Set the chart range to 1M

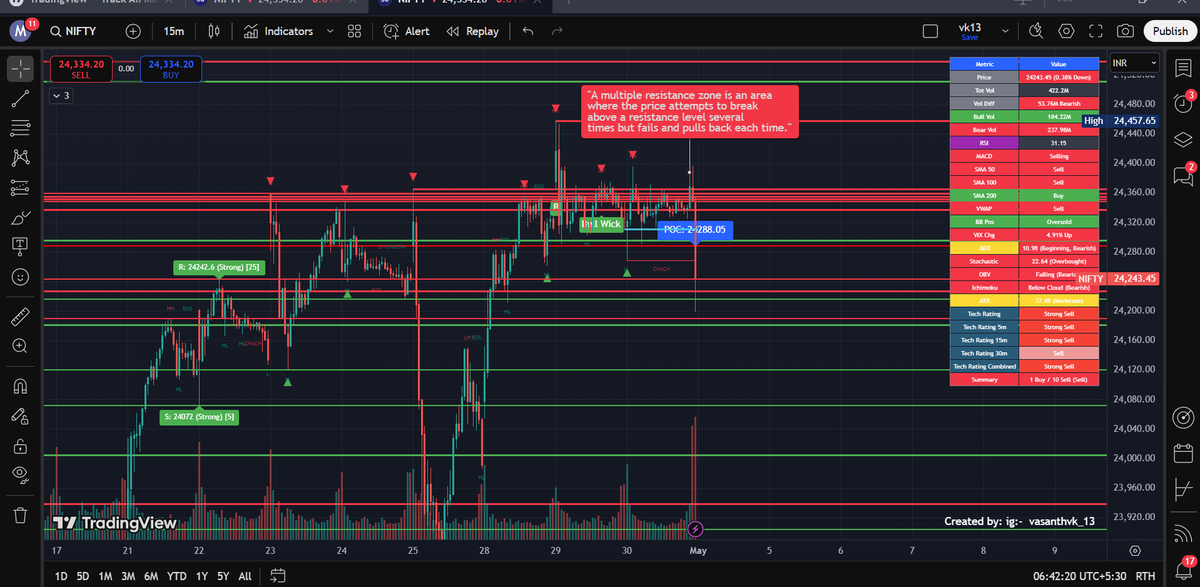tap(105, 576)
